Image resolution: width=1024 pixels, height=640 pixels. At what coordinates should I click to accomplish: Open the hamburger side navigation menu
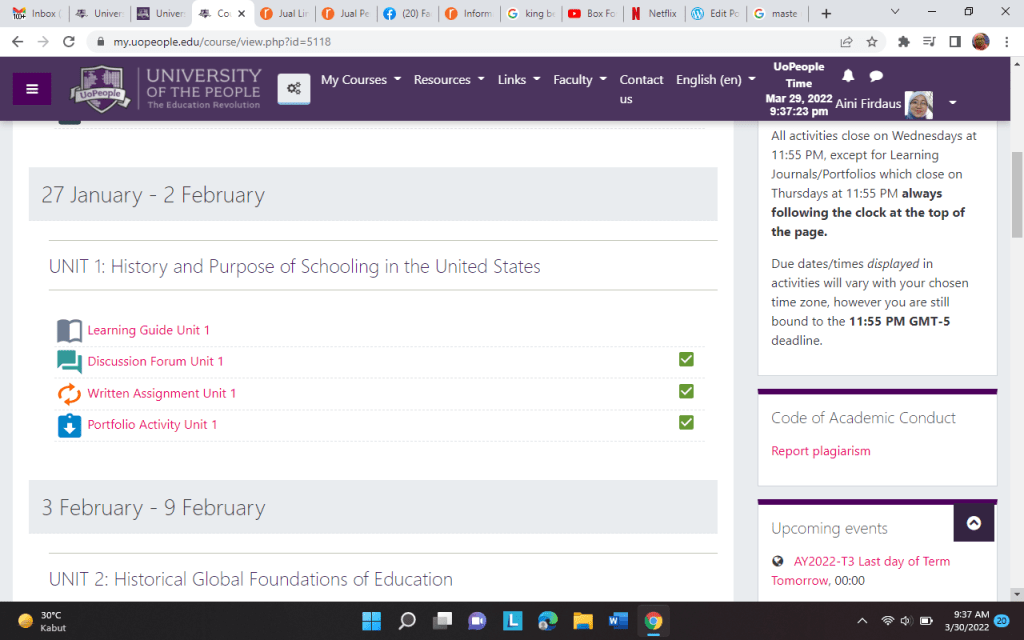coord(32,89)
